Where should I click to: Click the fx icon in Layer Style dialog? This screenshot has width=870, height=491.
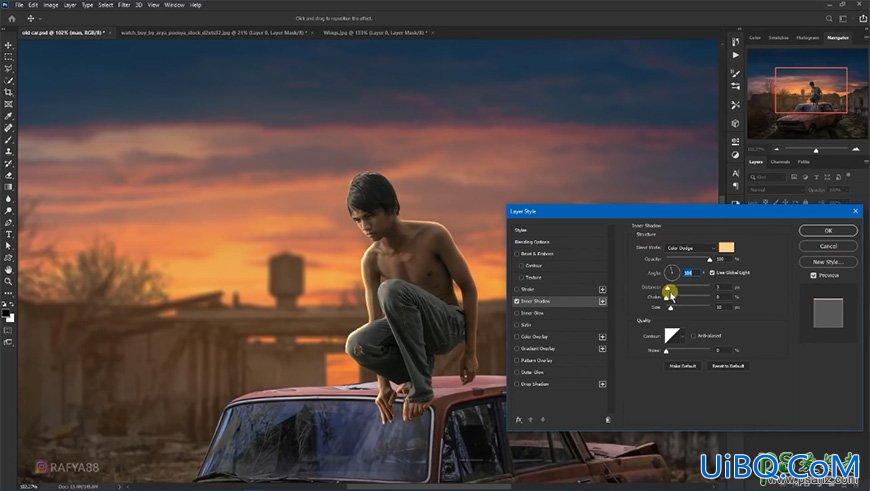point(519,420)
